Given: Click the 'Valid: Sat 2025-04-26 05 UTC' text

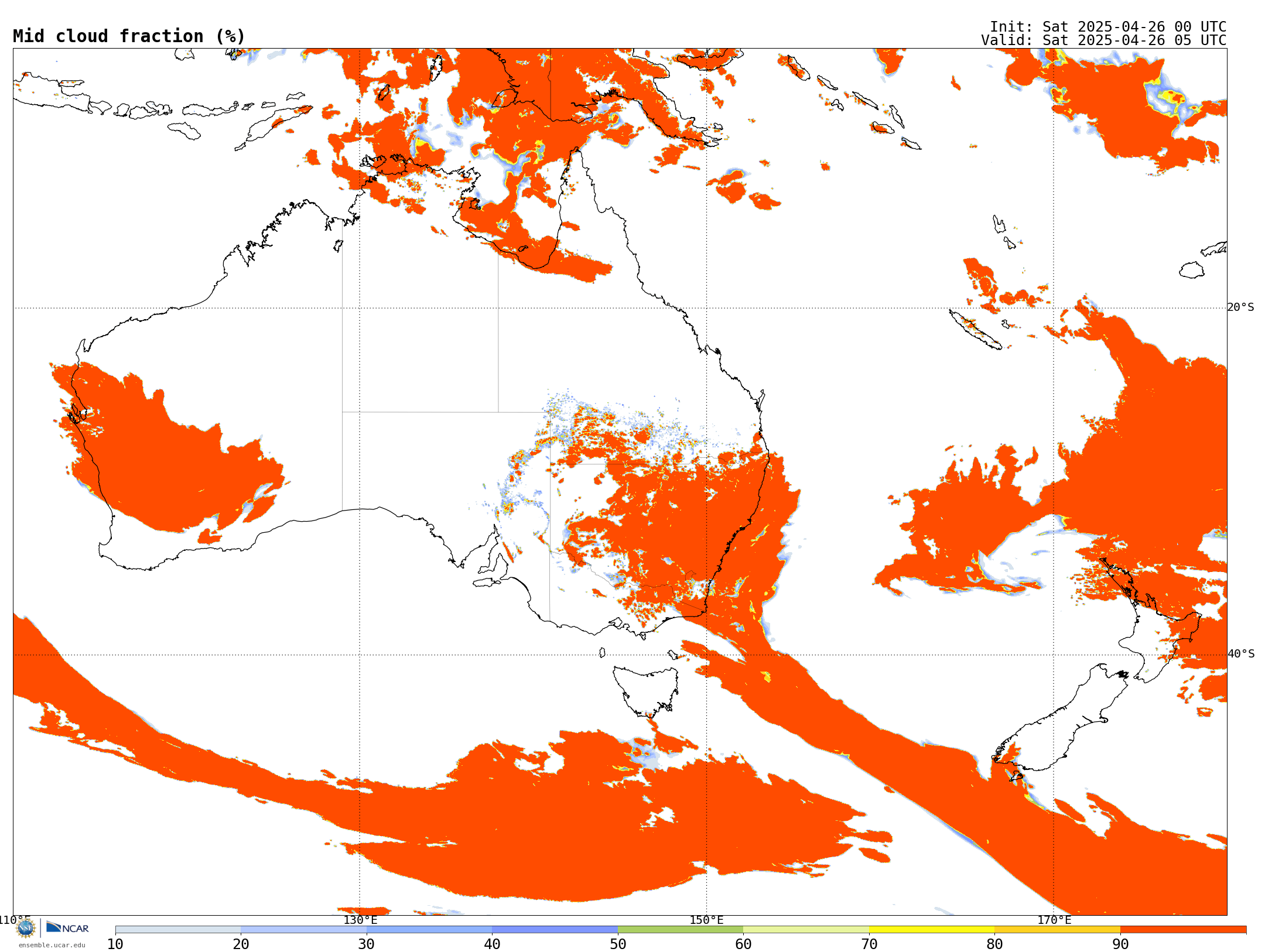Looking at the screenshot, I should tap(1104, 40).
